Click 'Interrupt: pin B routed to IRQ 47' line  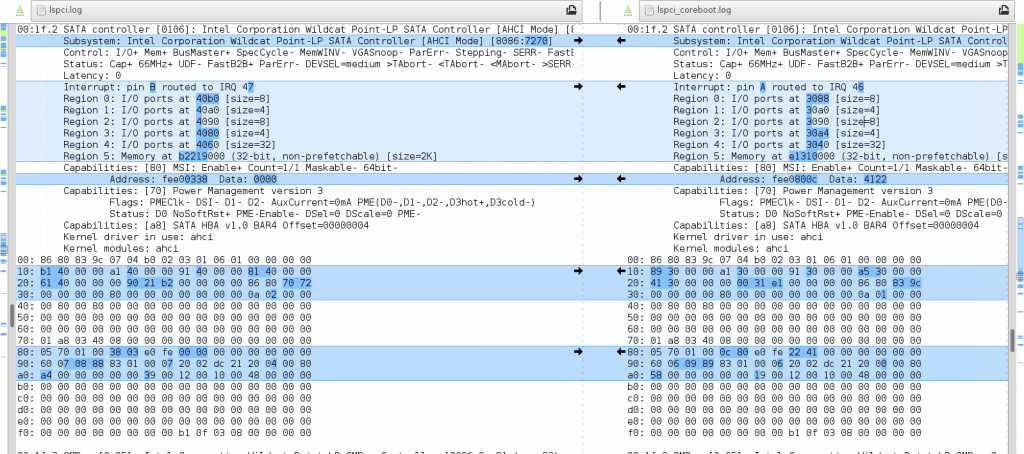(x=159, y=86)
